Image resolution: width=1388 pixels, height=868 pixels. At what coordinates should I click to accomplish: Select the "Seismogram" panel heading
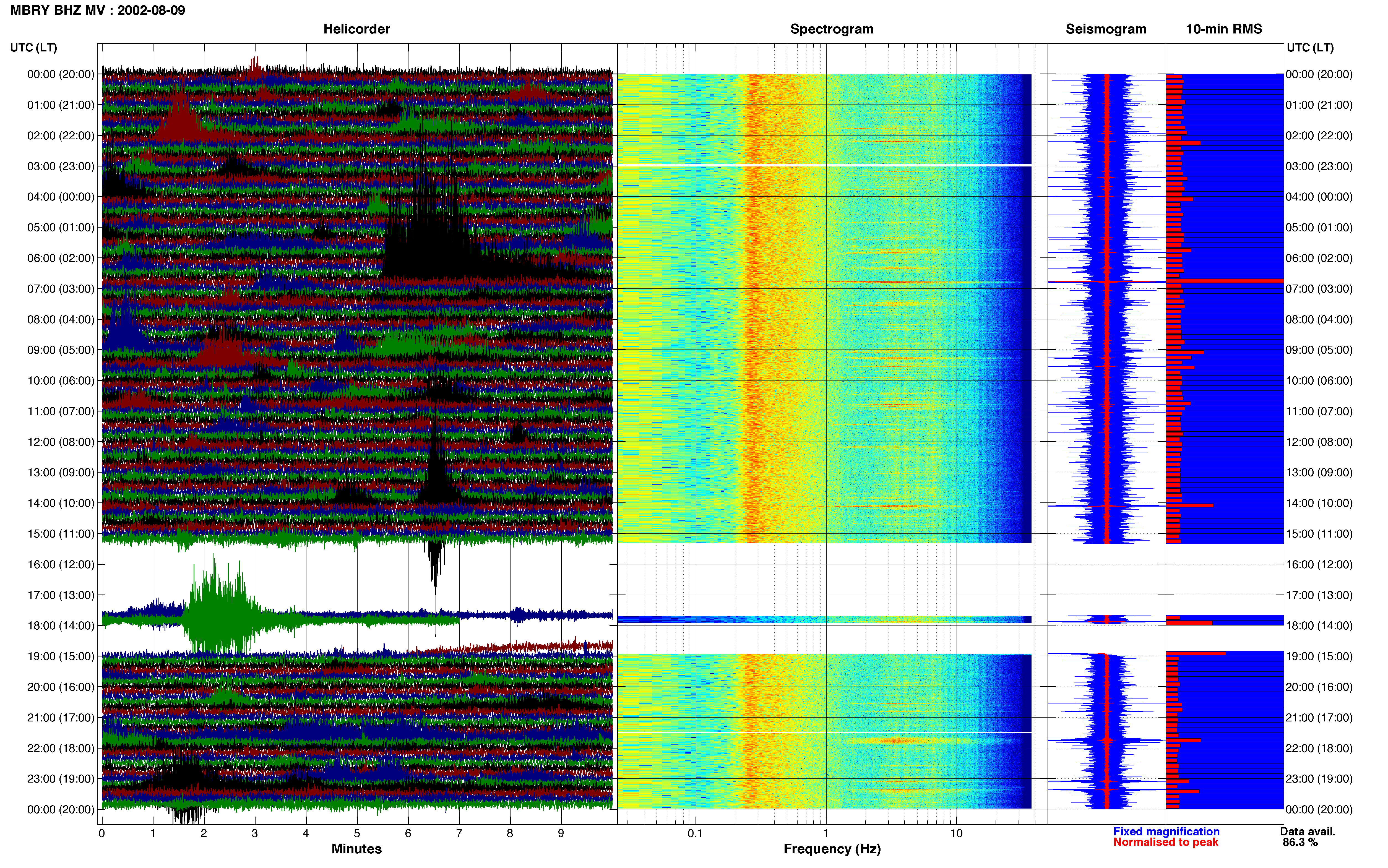pyautogui.click(x=1106, y=29)
